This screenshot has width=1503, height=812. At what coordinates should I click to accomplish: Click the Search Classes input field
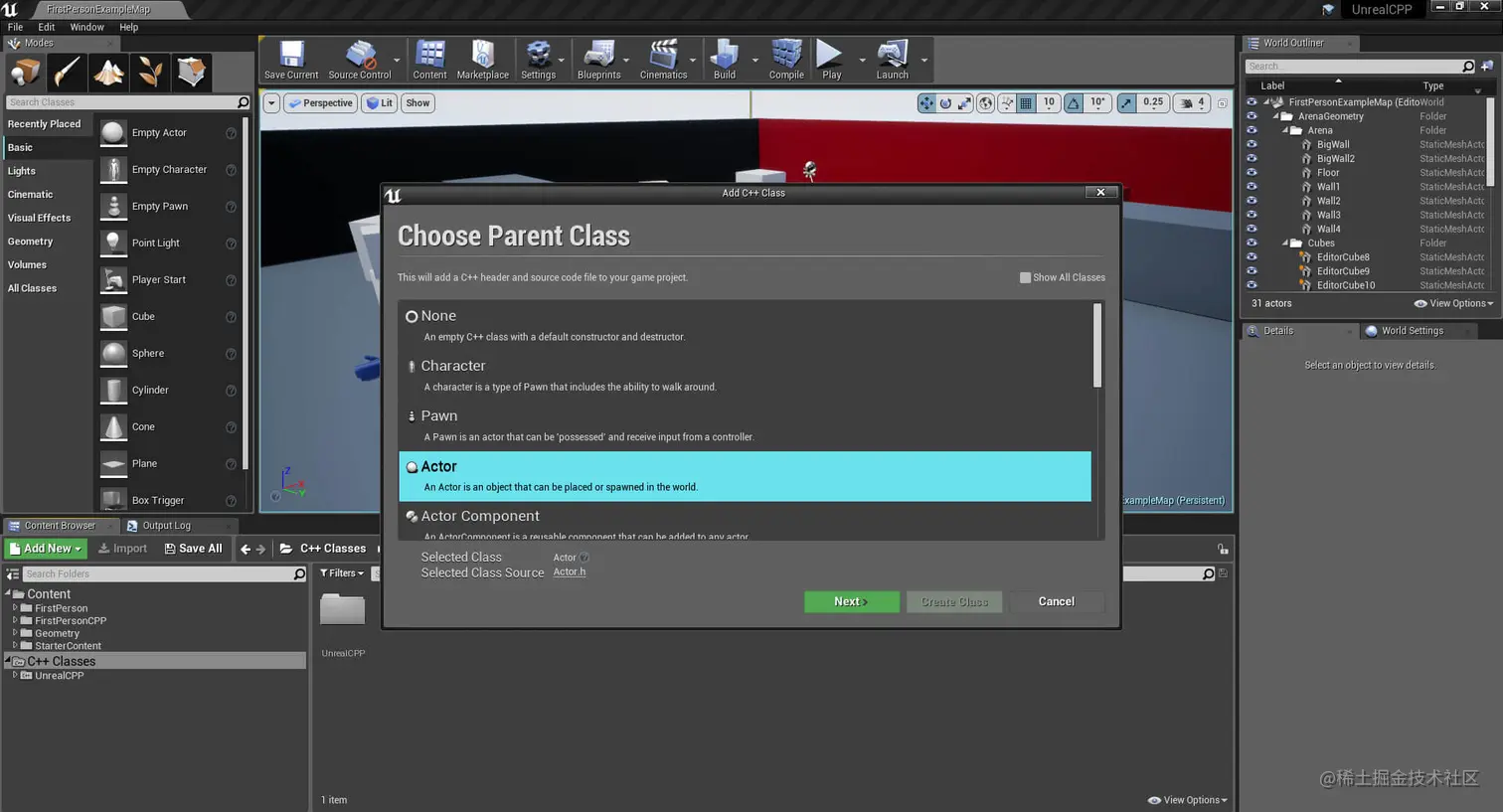click(x=127, y=102)
